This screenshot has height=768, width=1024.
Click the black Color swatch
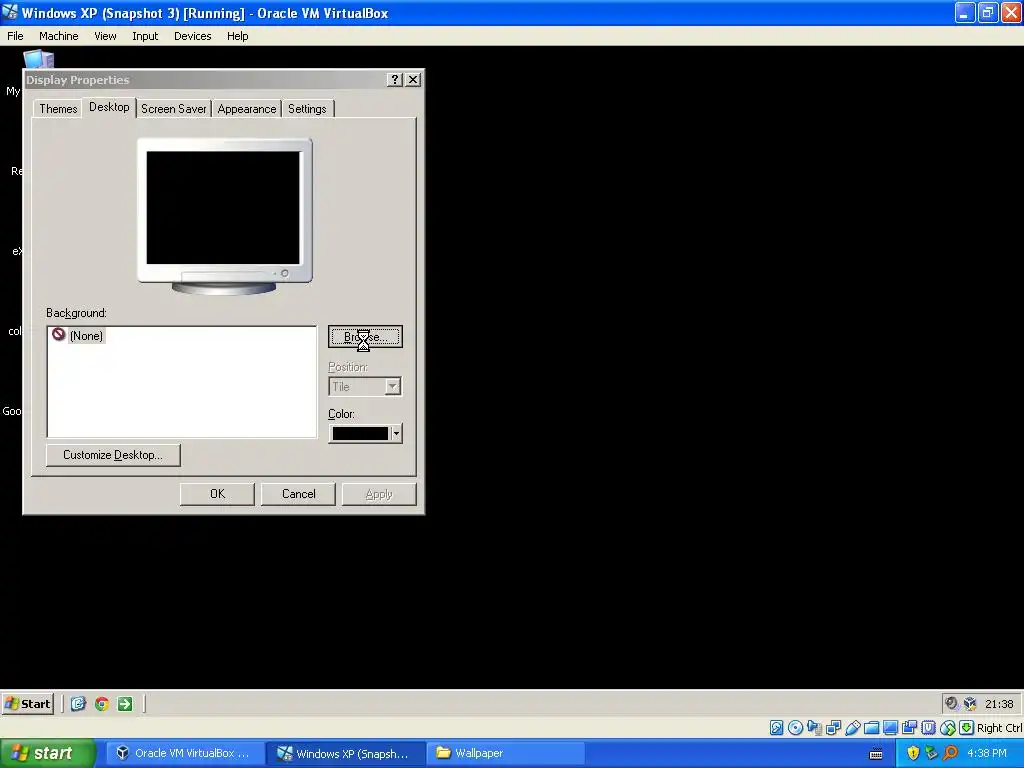[x=360, y=434]
